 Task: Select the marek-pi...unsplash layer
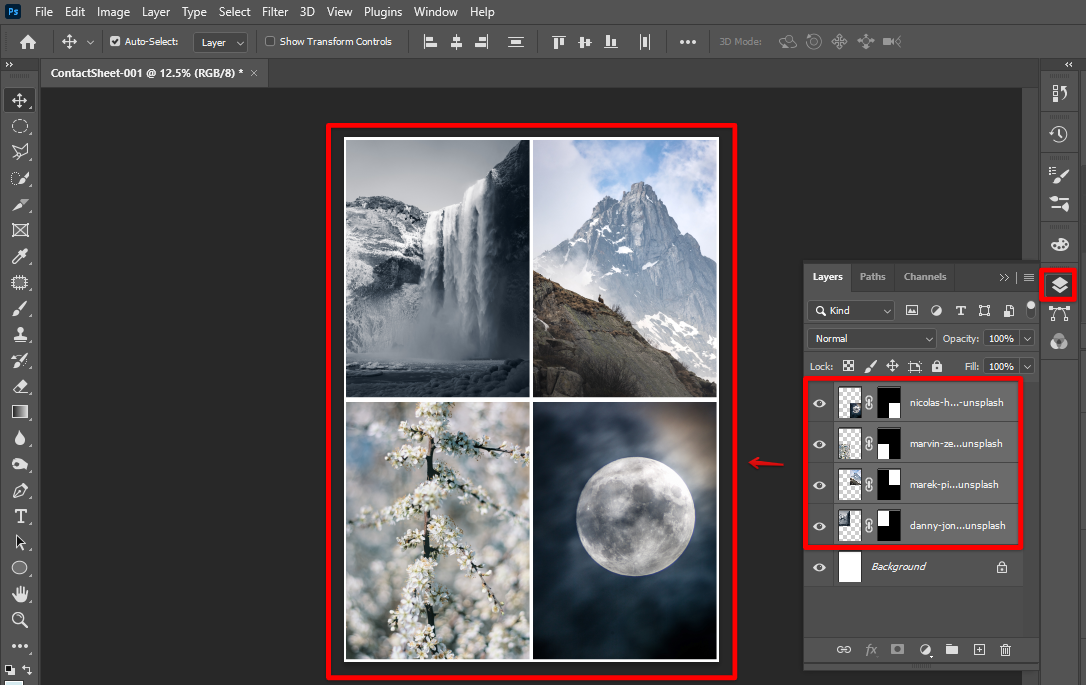point(953,485)
